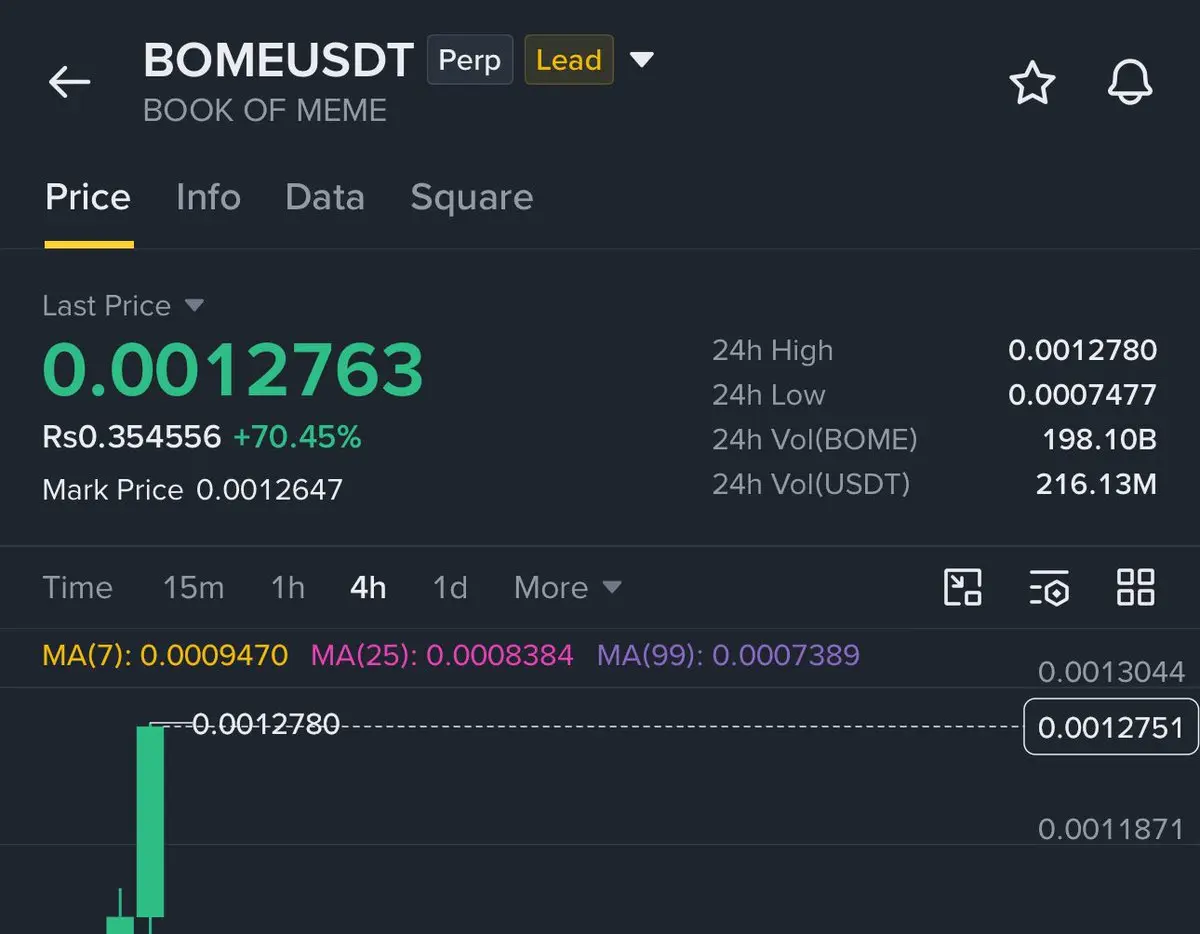Tap the MA(25): 0.0008384 indicator label
The height and width of the screenshot is (934, 1200).
pyautogui.click(x=442, y=656)
